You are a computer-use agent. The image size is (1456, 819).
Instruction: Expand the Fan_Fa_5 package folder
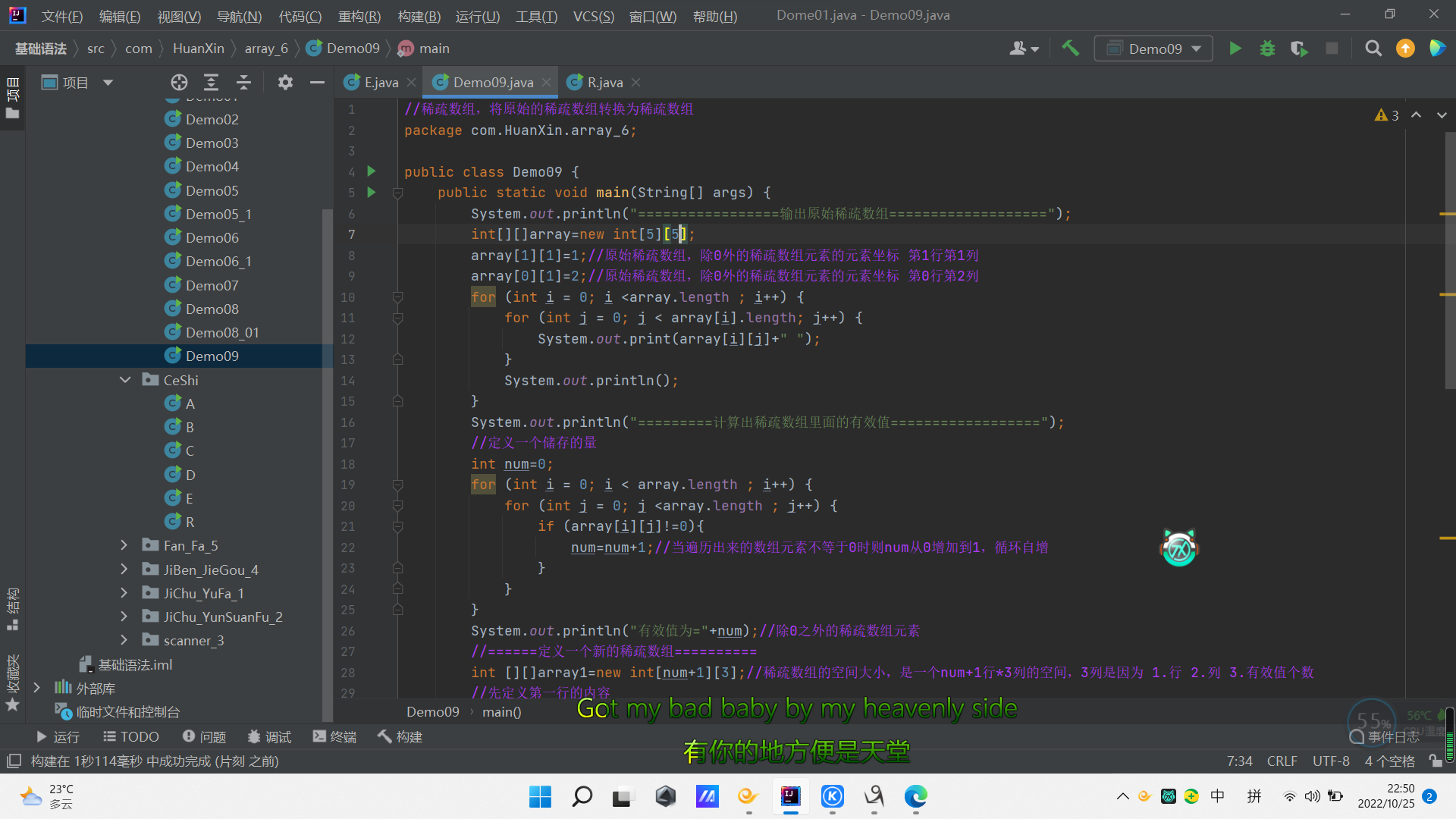124,545
